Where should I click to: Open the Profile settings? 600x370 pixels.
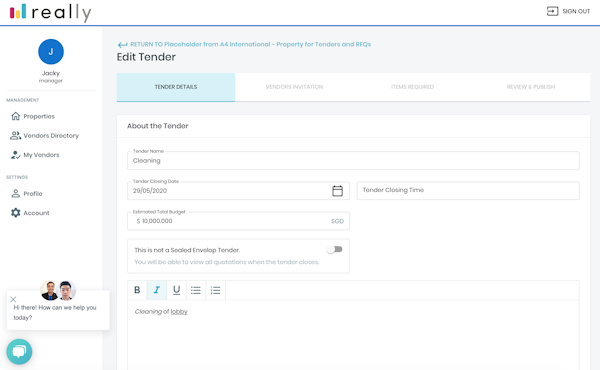(x=33, y=194)
